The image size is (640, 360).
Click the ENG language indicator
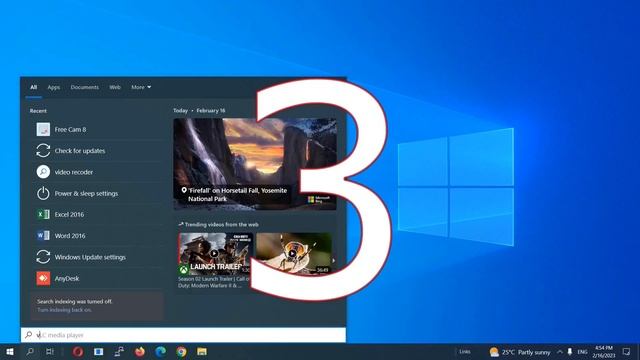[582, 351]
